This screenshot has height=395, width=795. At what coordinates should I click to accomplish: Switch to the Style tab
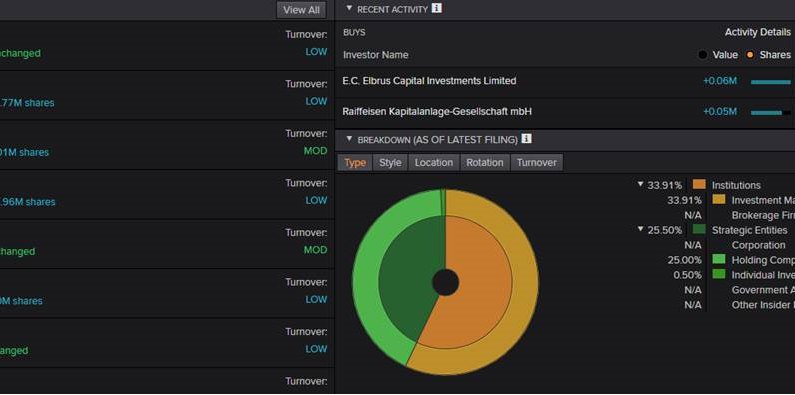pos(390,163)
